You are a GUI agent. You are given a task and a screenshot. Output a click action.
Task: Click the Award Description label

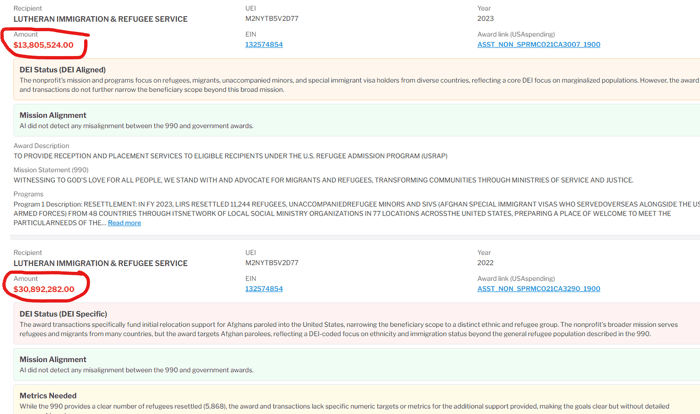tap(40, 146)
